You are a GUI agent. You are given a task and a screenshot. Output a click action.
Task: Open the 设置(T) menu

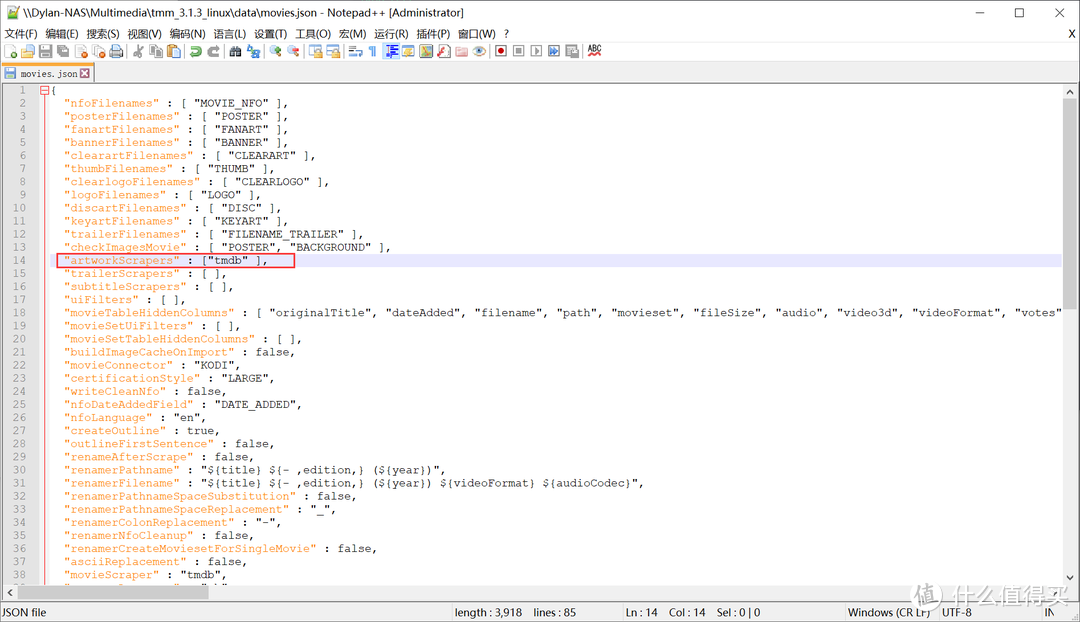(x=270, y=34)
